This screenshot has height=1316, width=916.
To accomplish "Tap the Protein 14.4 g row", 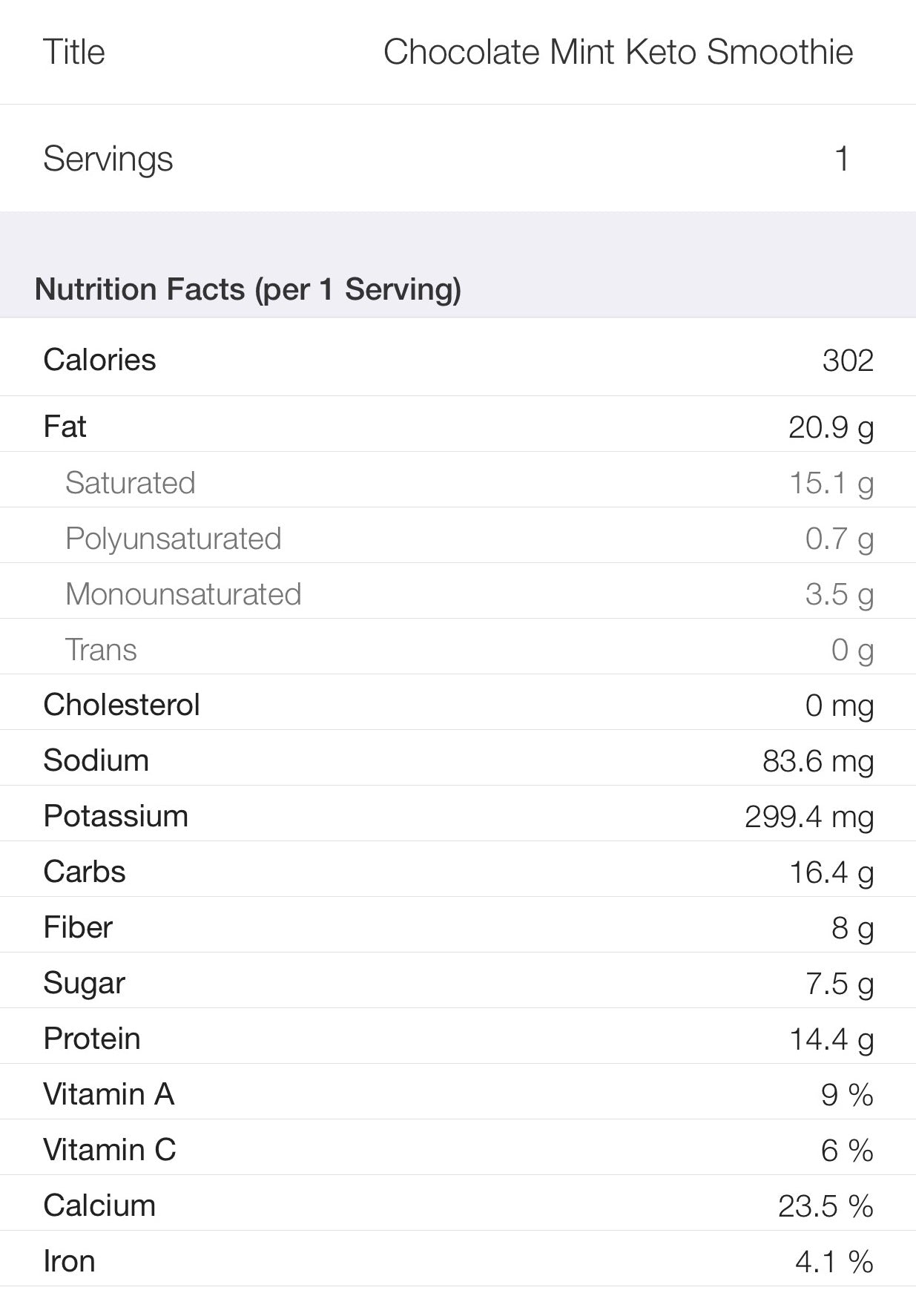I will 458,1036.
